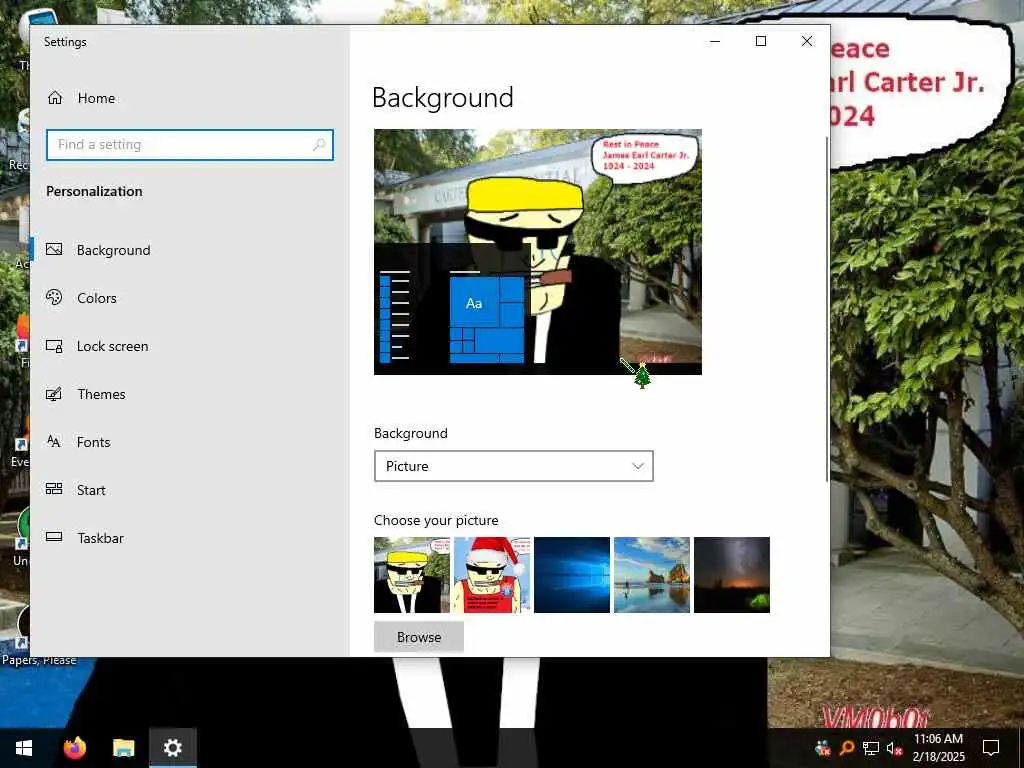Click the Find a setting search box

189,144
